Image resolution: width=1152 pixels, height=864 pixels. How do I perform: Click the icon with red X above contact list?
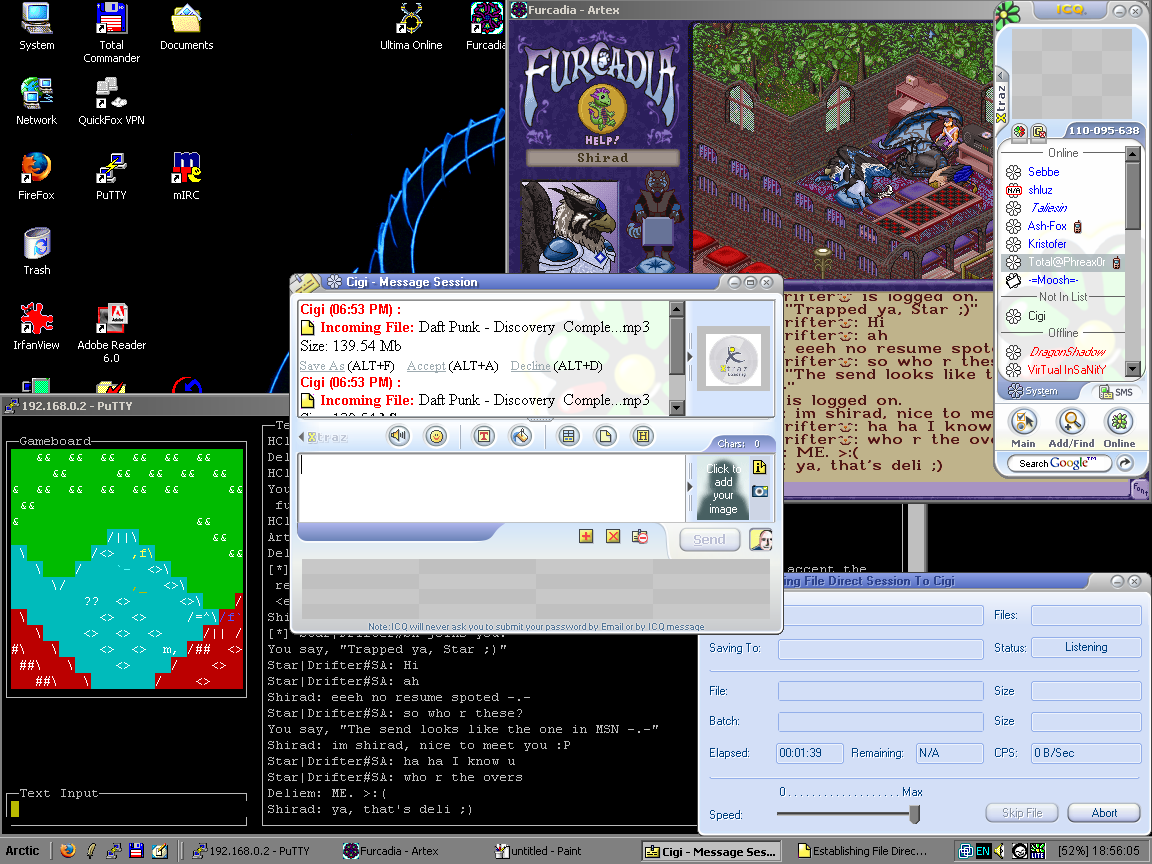point(1039,132)
